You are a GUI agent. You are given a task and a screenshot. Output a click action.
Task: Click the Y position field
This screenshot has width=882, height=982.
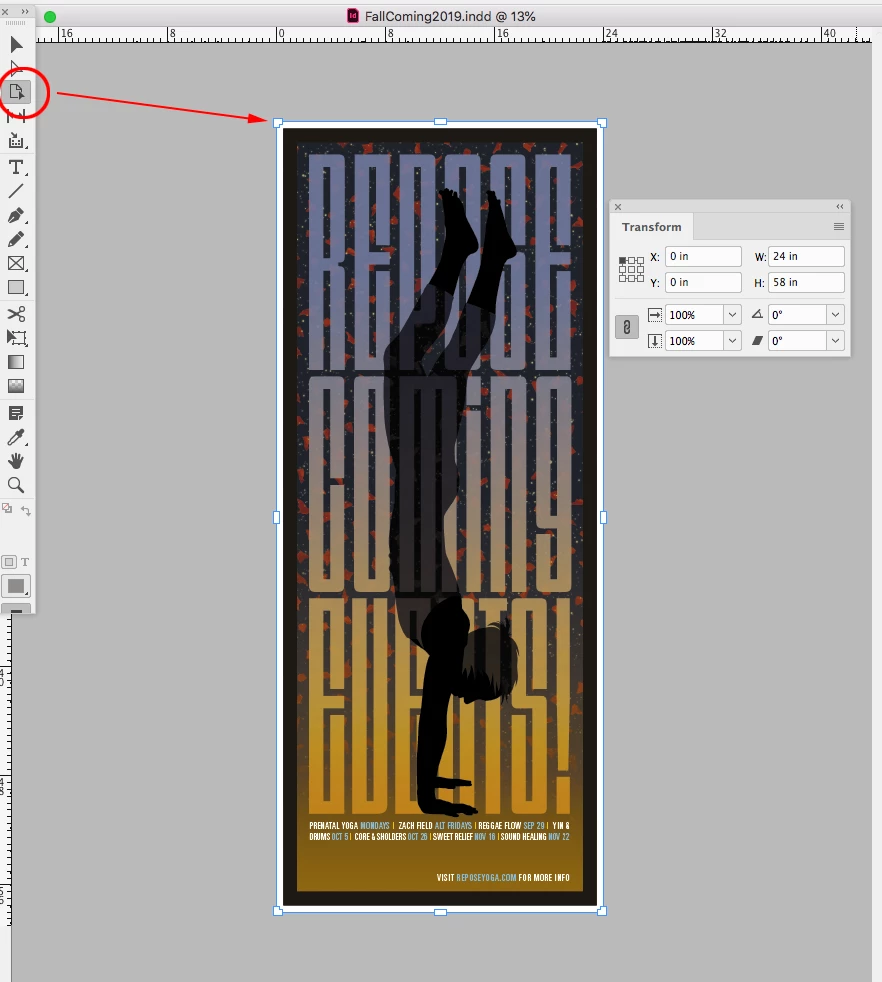703,282
